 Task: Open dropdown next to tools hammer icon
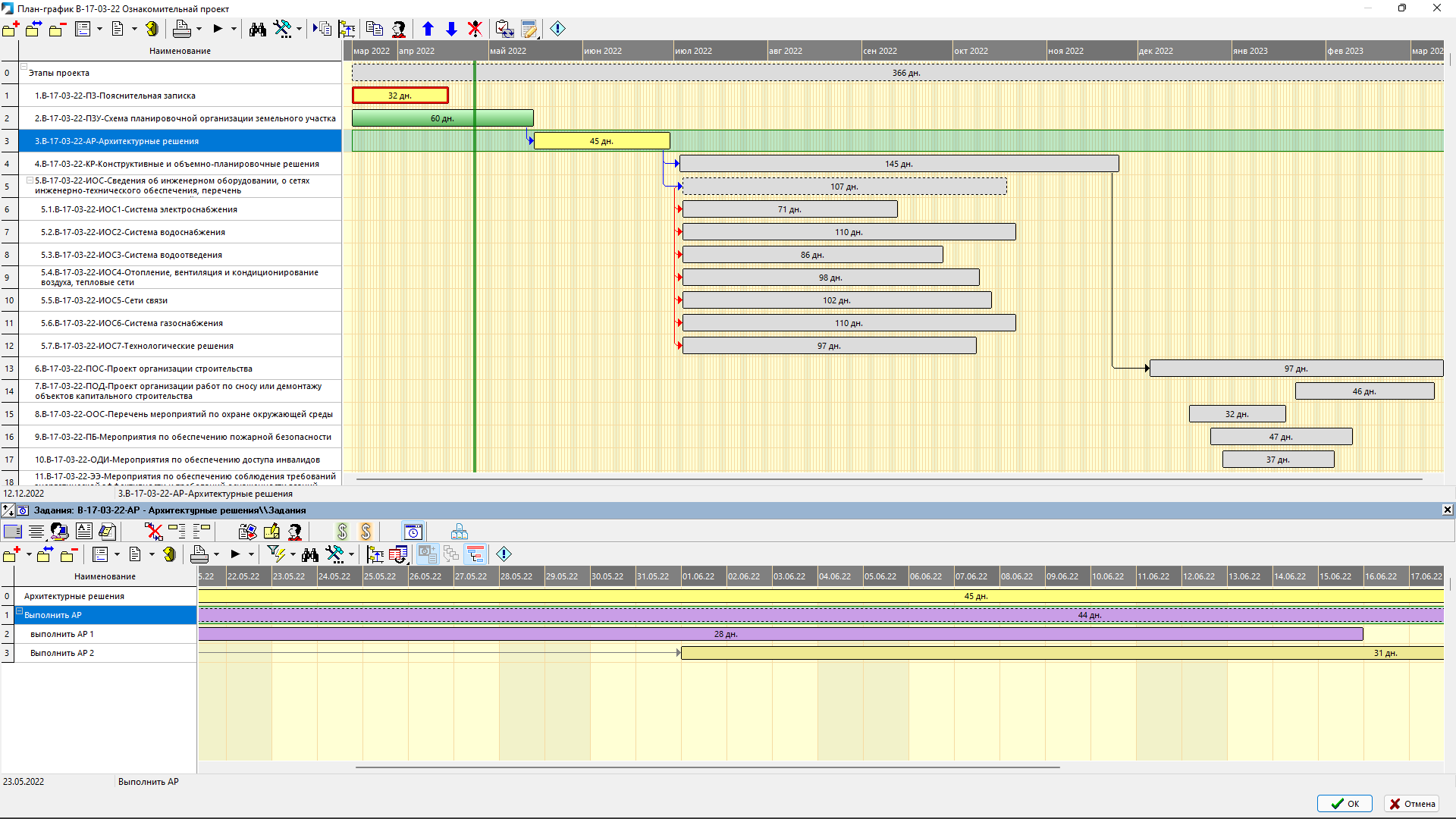click(299, 29)
